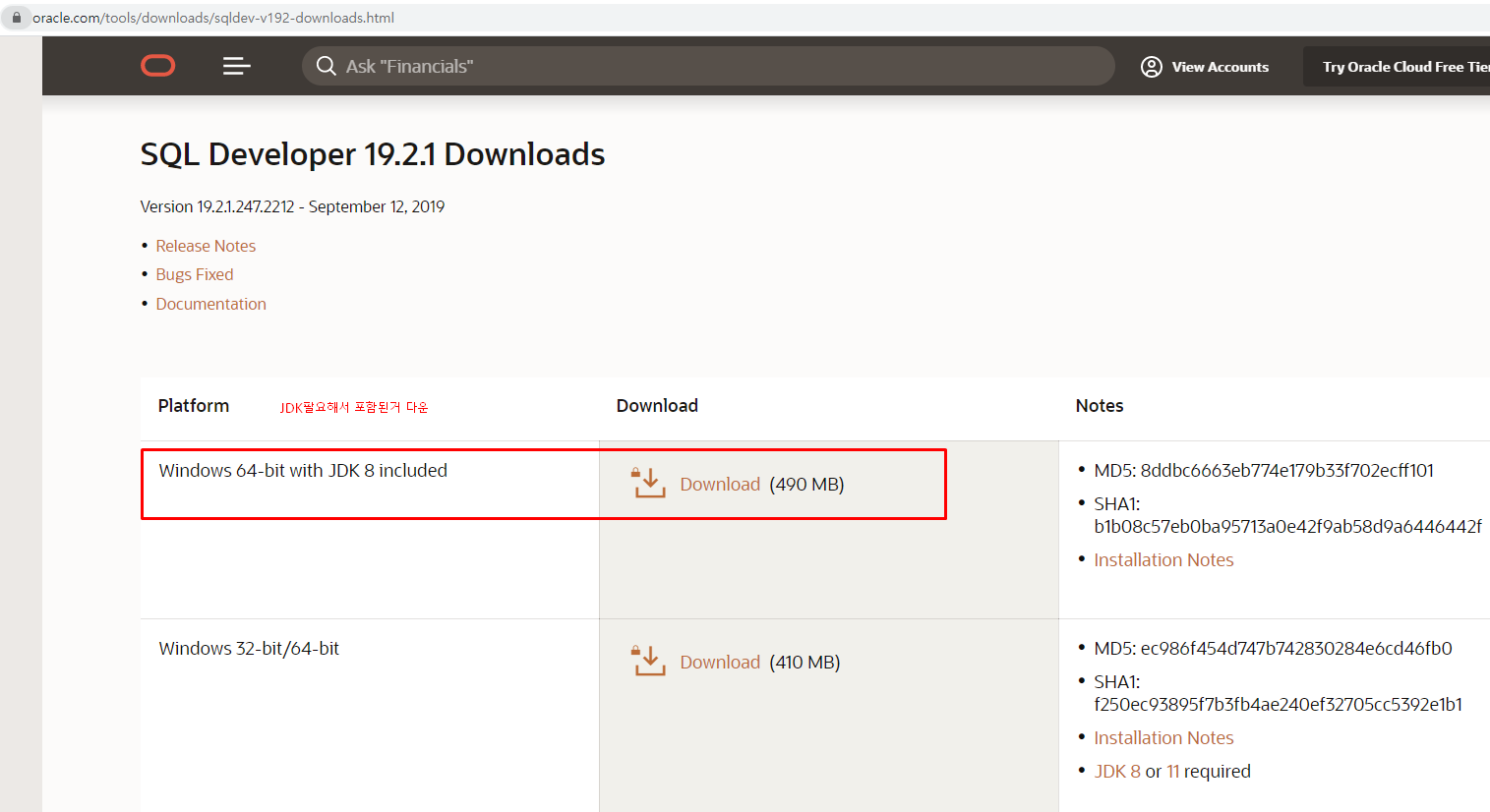Open the Documentation link
The width and height of the screenshot is (1490, 812).
coord(210,304)
